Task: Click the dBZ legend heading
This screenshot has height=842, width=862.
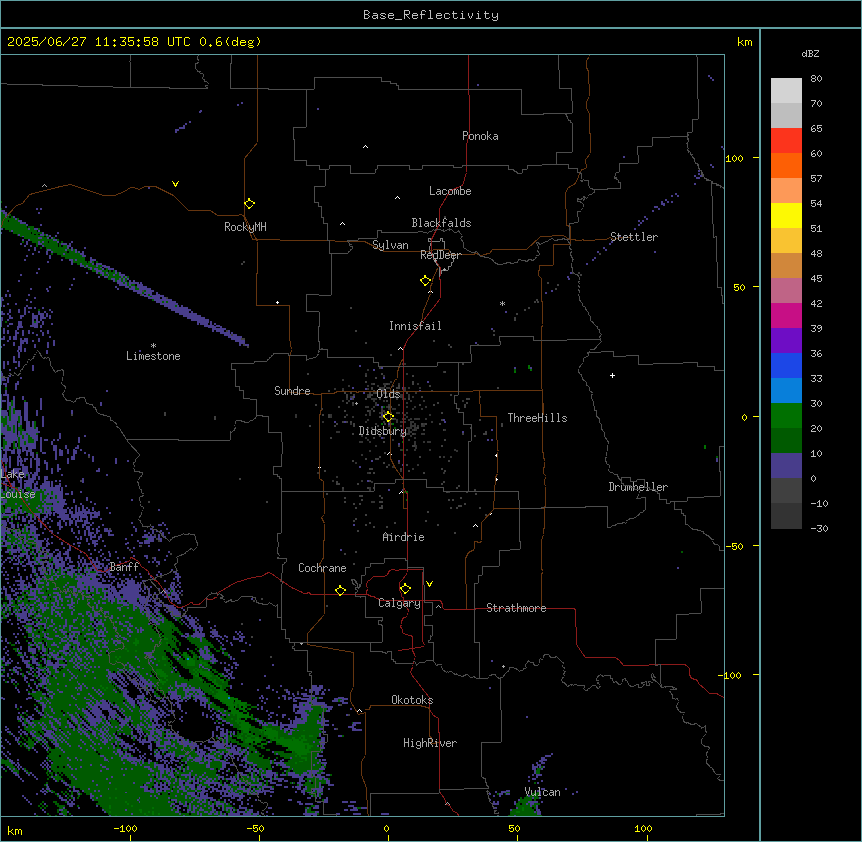Action: pos(810,53)
